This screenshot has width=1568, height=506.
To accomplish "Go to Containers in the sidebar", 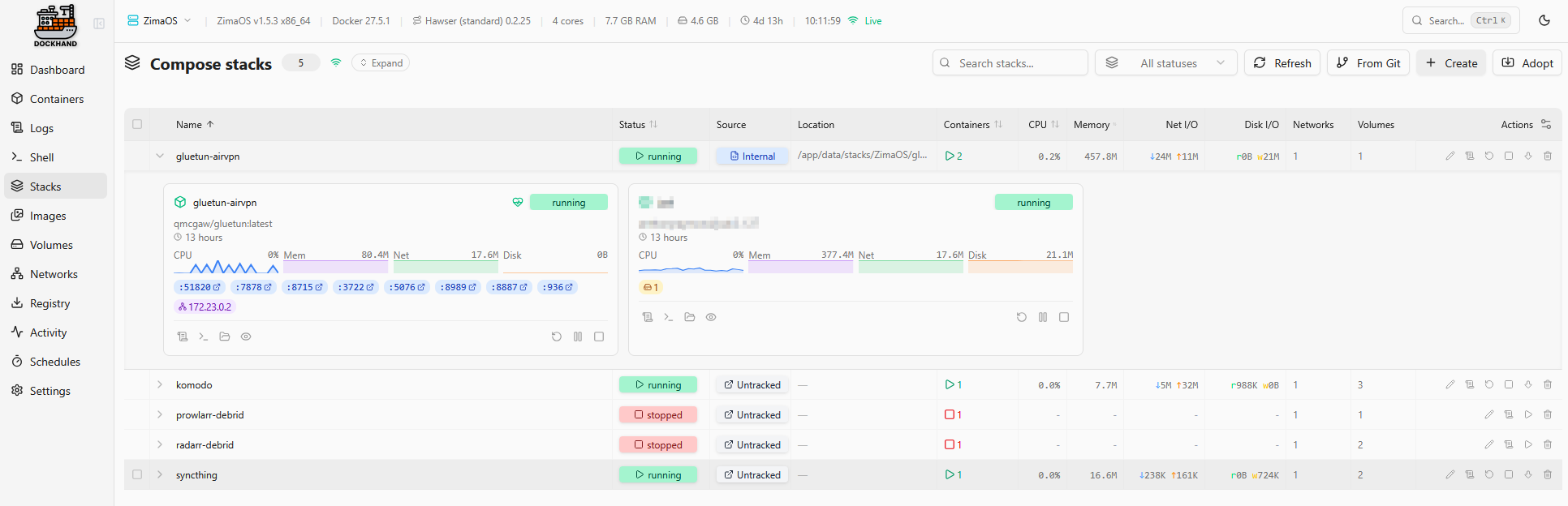I will click(56, 99).
